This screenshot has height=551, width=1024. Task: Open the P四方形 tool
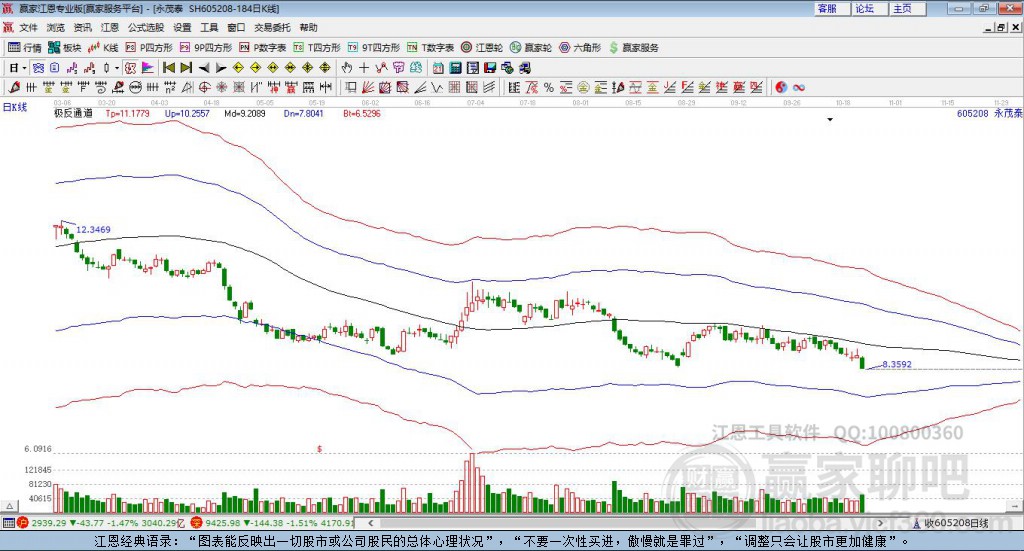point(149,48)
